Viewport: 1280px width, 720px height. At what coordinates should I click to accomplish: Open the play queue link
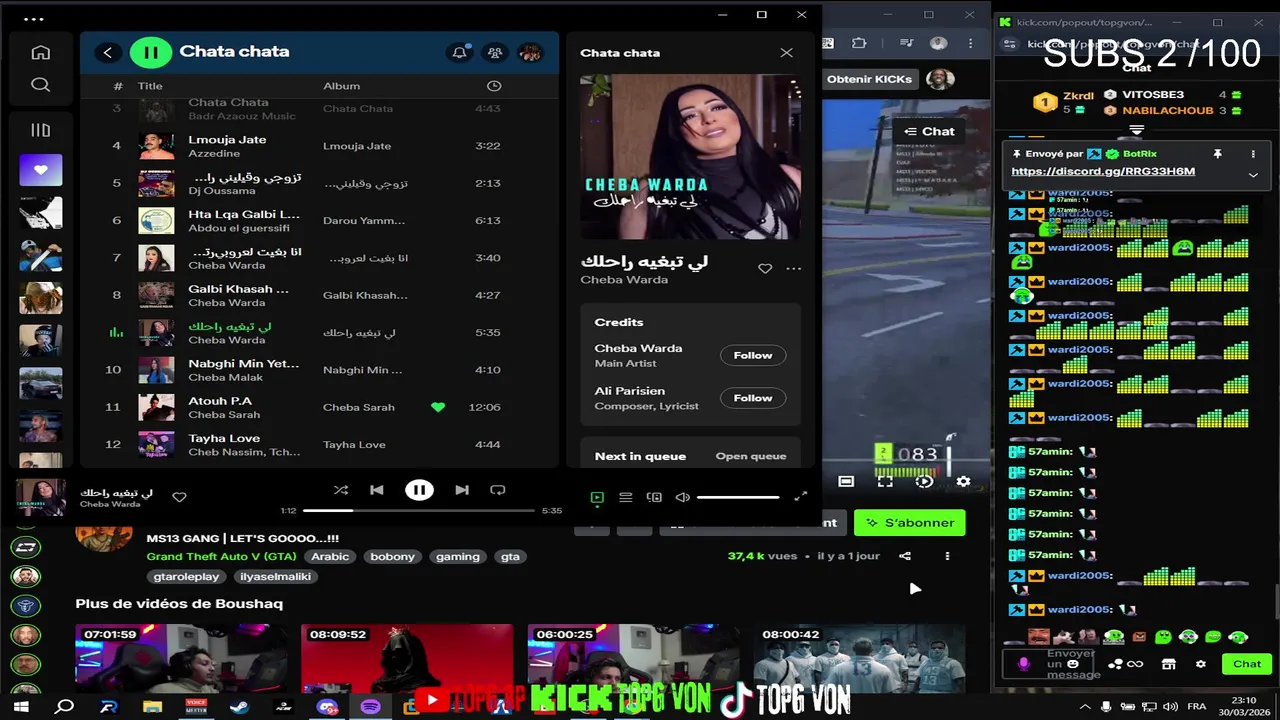[751, 456]
